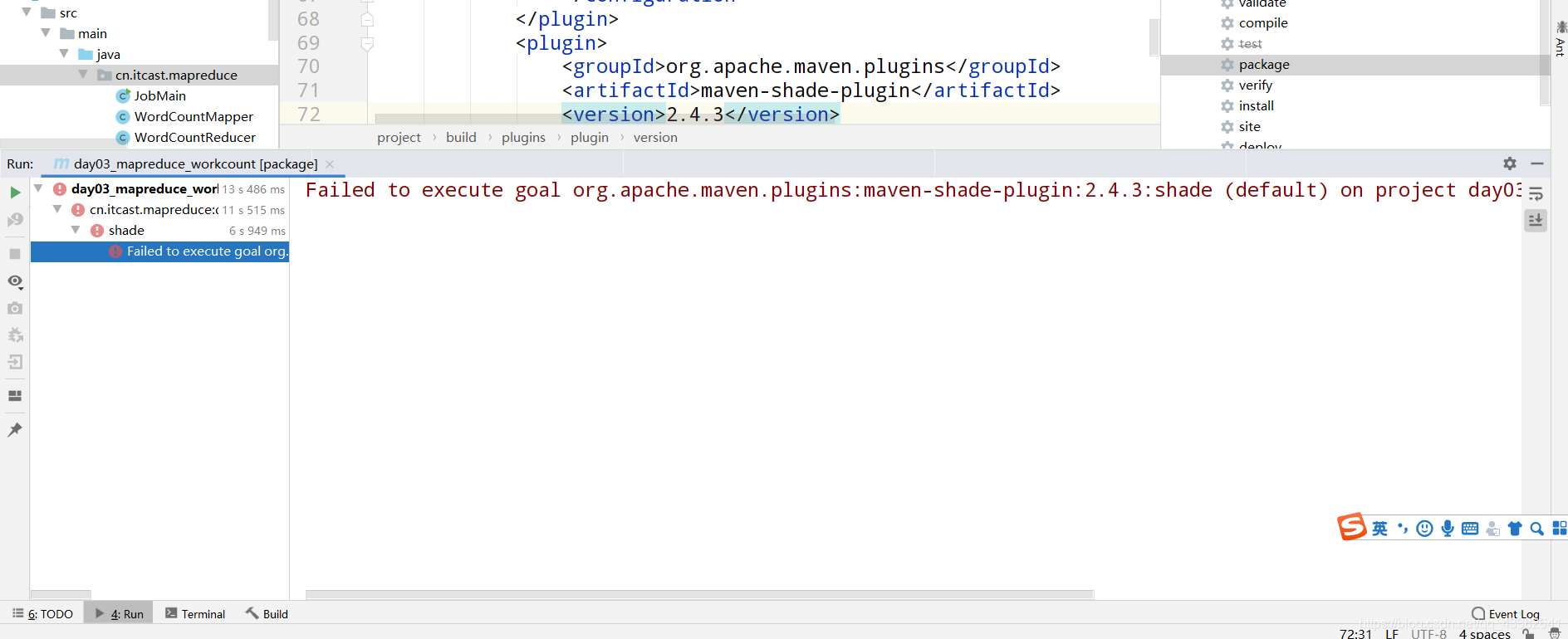Collapse the src folder
This screenshot has width=1568, height=639.
[x=27, y=12]
